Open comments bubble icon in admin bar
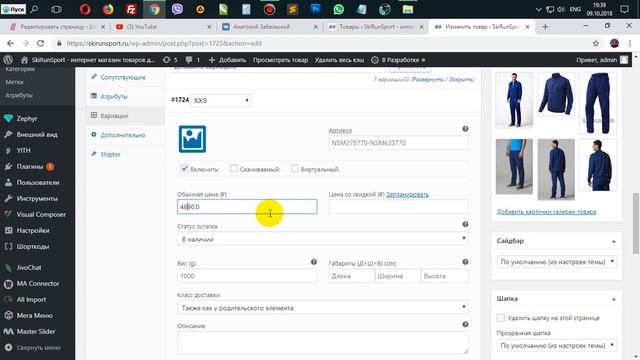 click(x=193, y=60)
